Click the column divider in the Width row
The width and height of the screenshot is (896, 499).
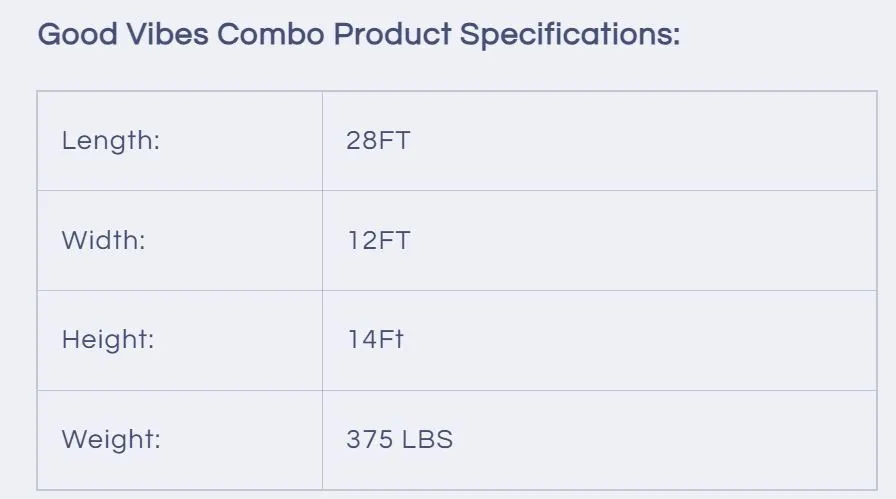pyautogui.click(x=322, y=241)
